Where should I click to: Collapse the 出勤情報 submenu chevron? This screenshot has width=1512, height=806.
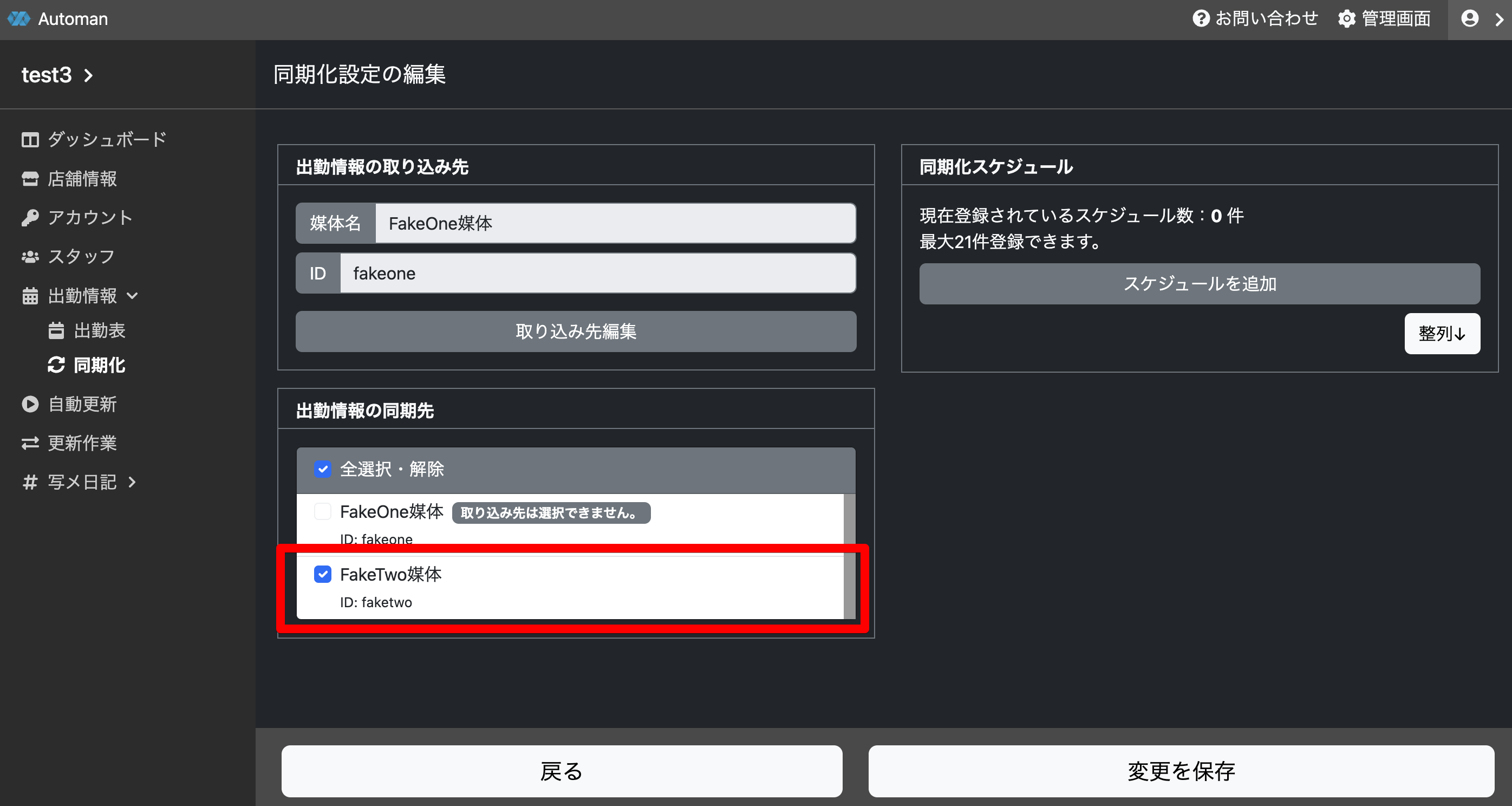tap(133, 295)
